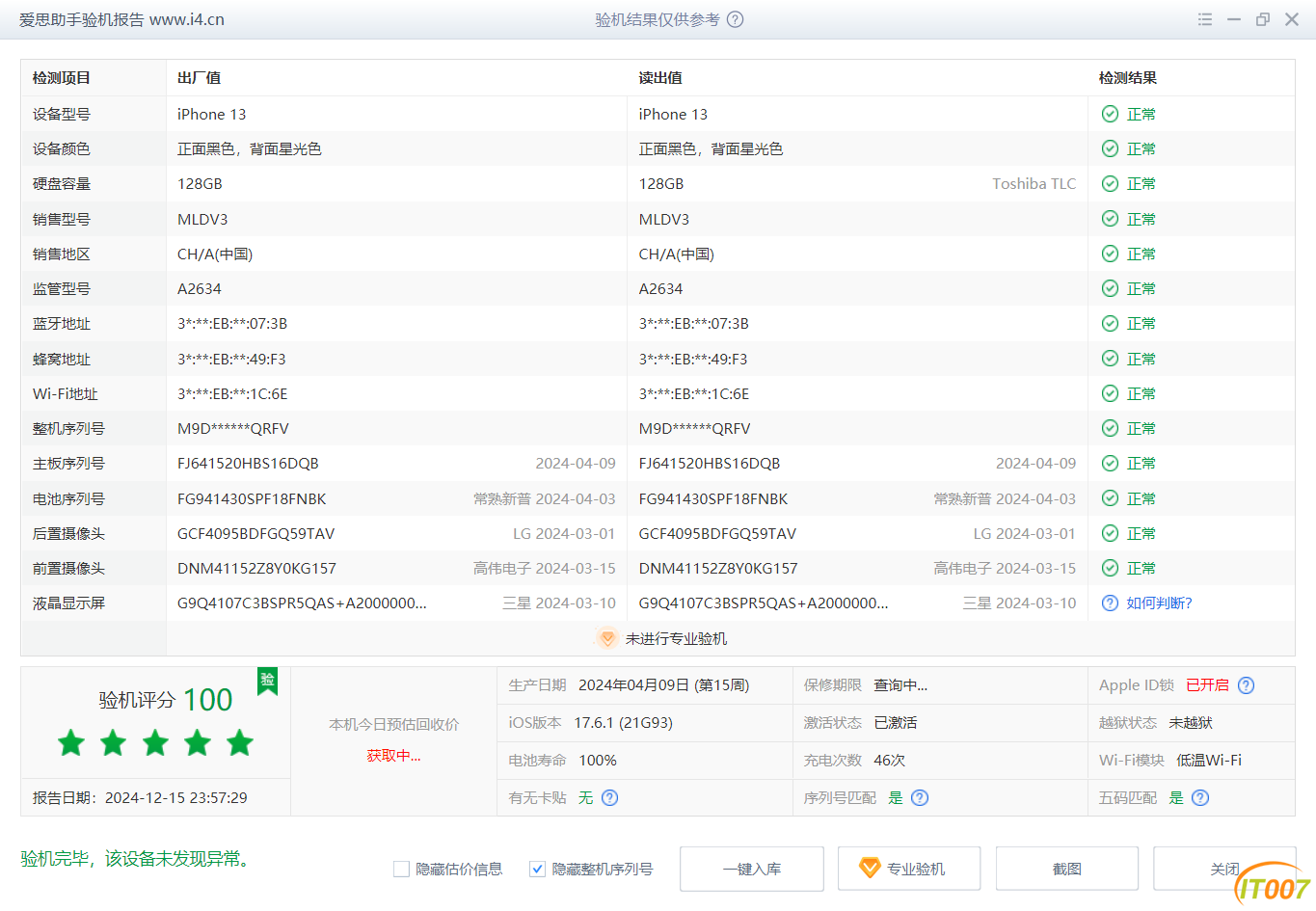Click green check icon in 监管型号 row
The height and width of the screenshot is (911, 1316).
(x=1110, y=288)
